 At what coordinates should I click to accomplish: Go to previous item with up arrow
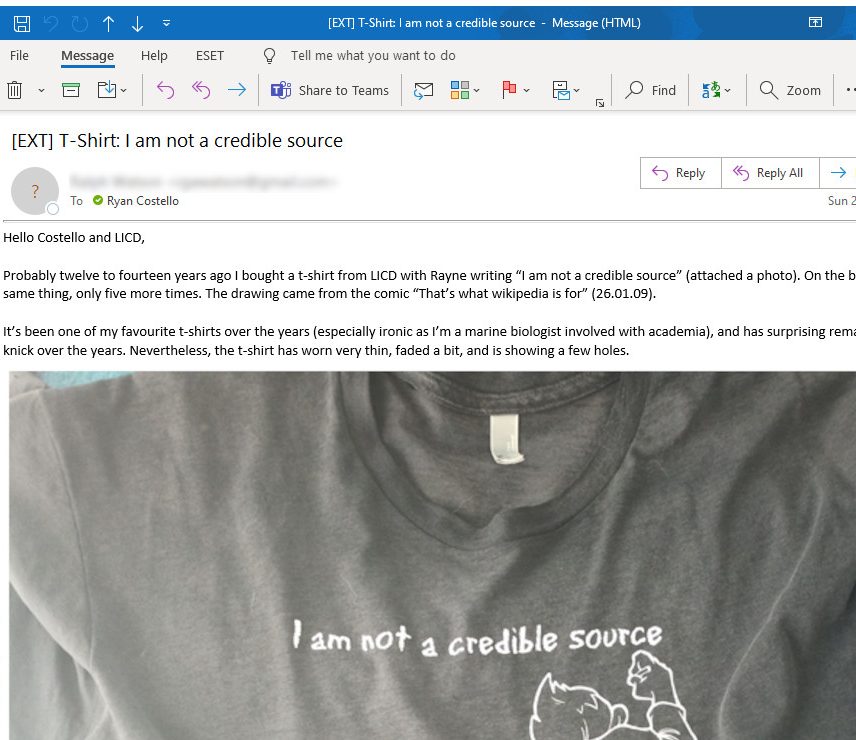tap(109, 22)
